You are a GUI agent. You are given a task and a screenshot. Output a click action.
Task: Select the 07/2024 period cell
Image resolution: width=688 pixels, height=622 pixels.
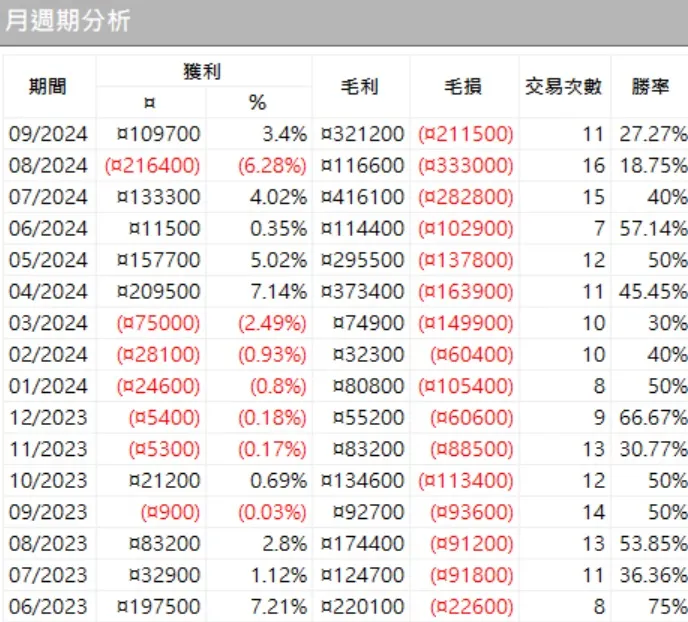(48, 197)
